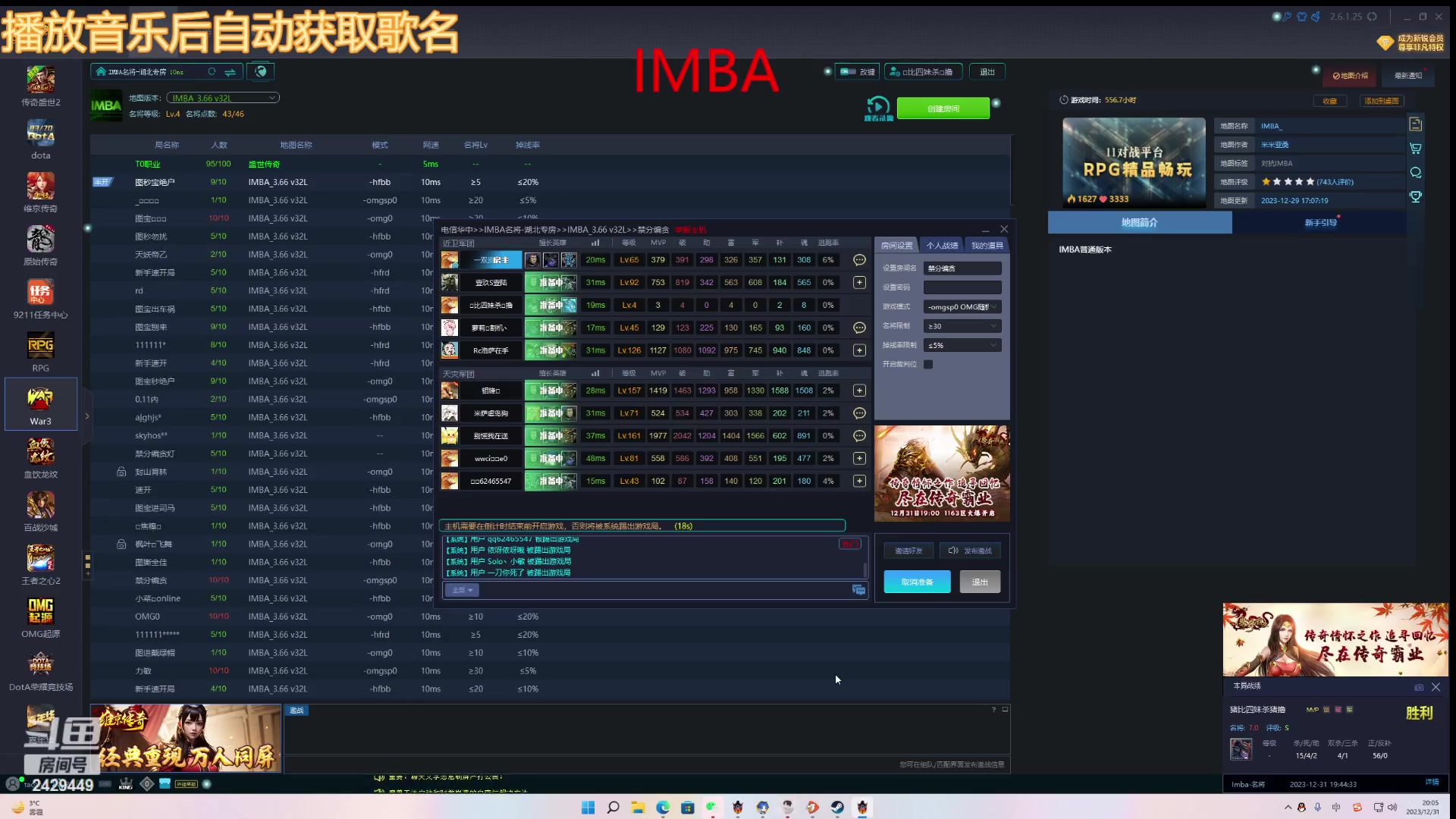Screen dimensions: 1456x819
Task: Open the OMG起源 sidebar icon
Action: click(x=41, y=618)
